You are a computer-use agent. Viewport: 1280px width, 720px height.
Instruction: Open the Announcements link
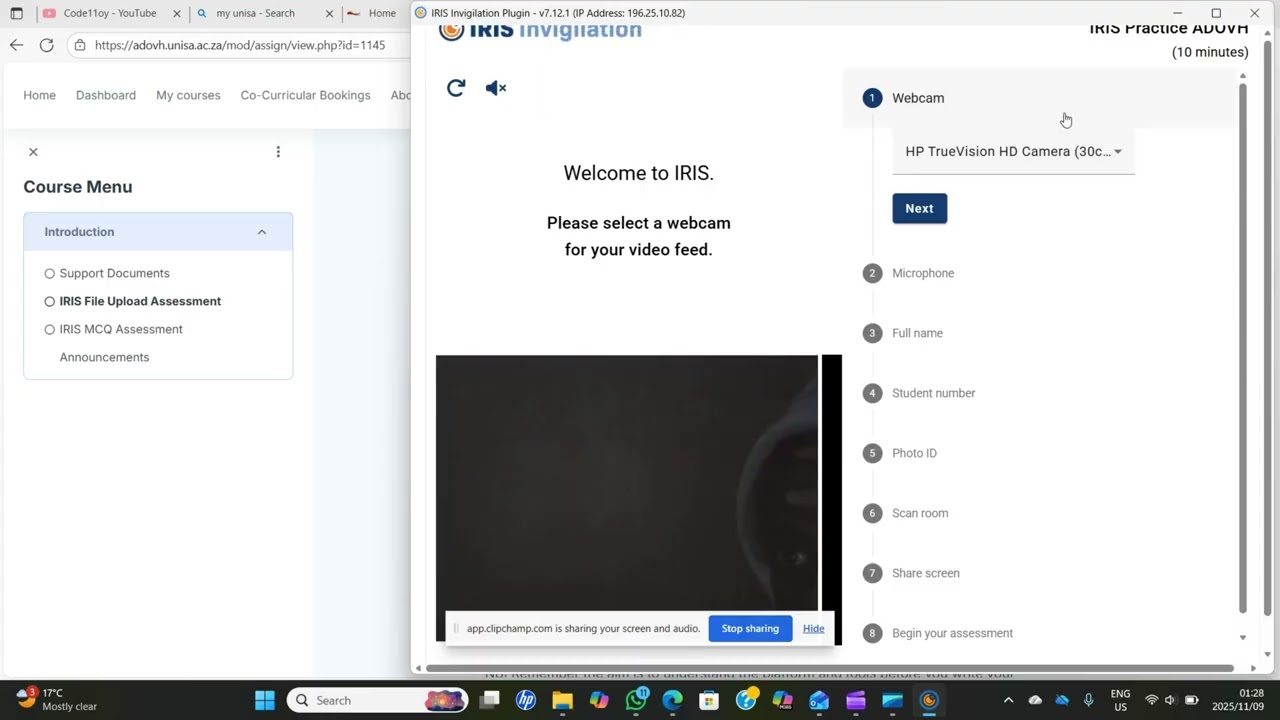point(104,357)
